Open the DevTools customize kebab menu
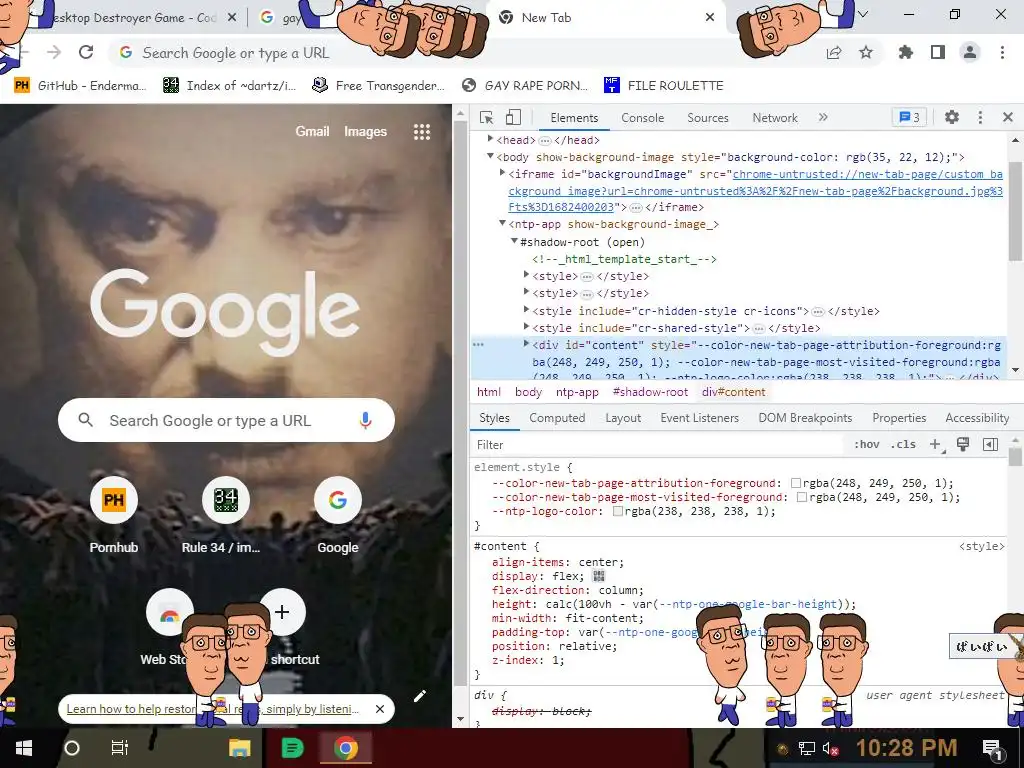Image resolution: width=1024 pixels, height=768 pixels. point(980,117)
